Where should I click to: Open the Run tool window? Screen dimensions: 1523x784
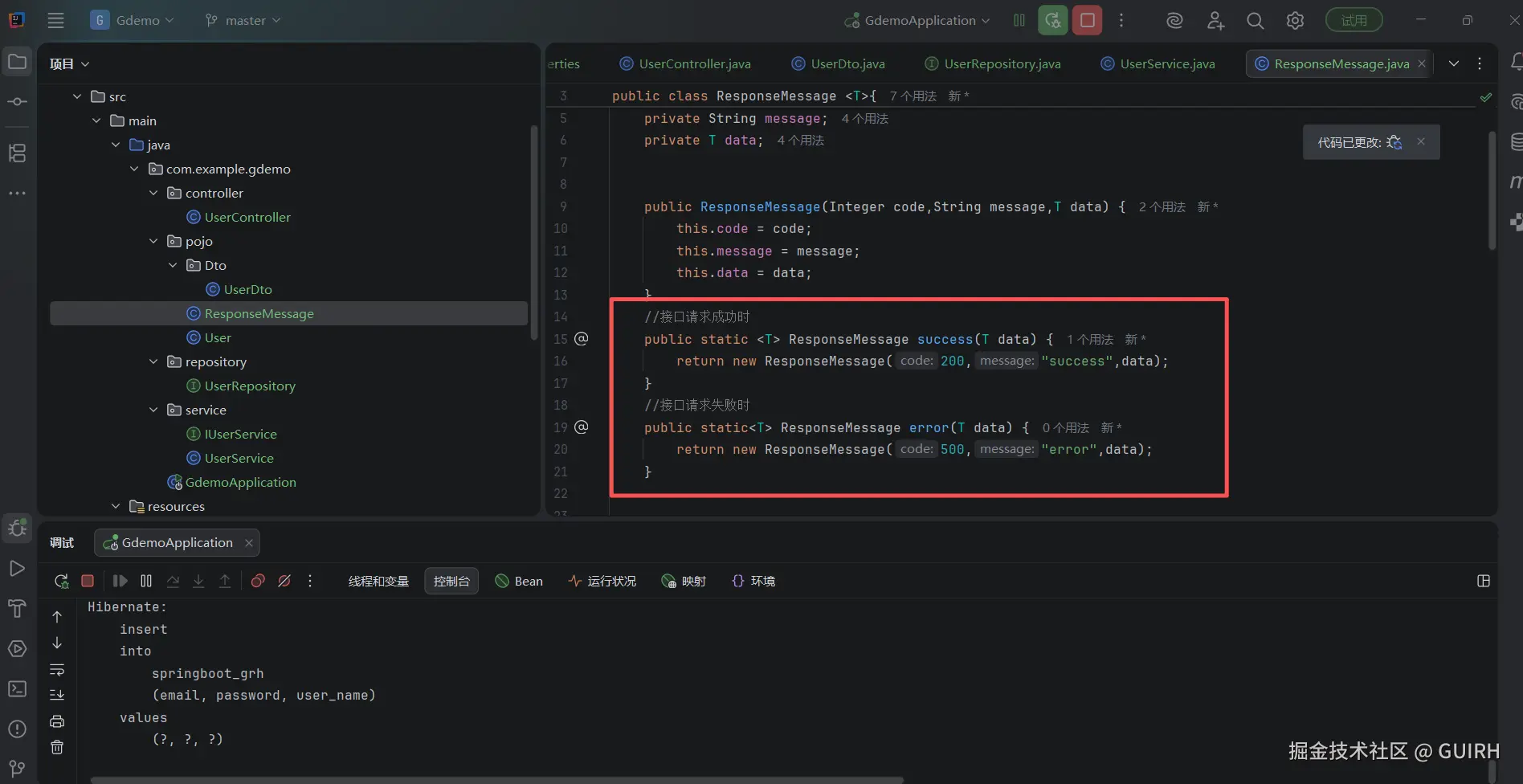tap(17, 569)
